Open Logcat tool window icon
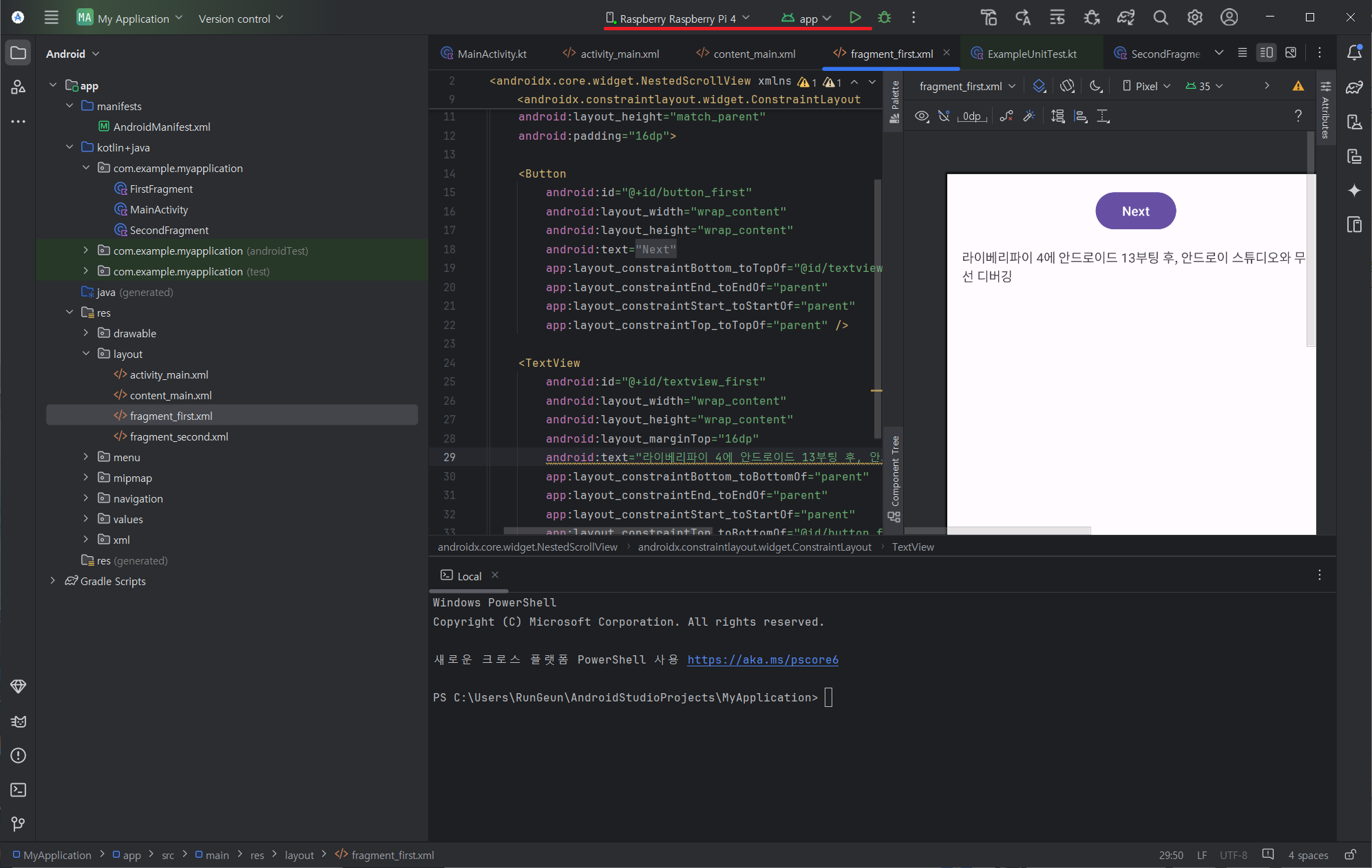Image resolution: width=1372 pixels, height=868 pixels. 19,721
